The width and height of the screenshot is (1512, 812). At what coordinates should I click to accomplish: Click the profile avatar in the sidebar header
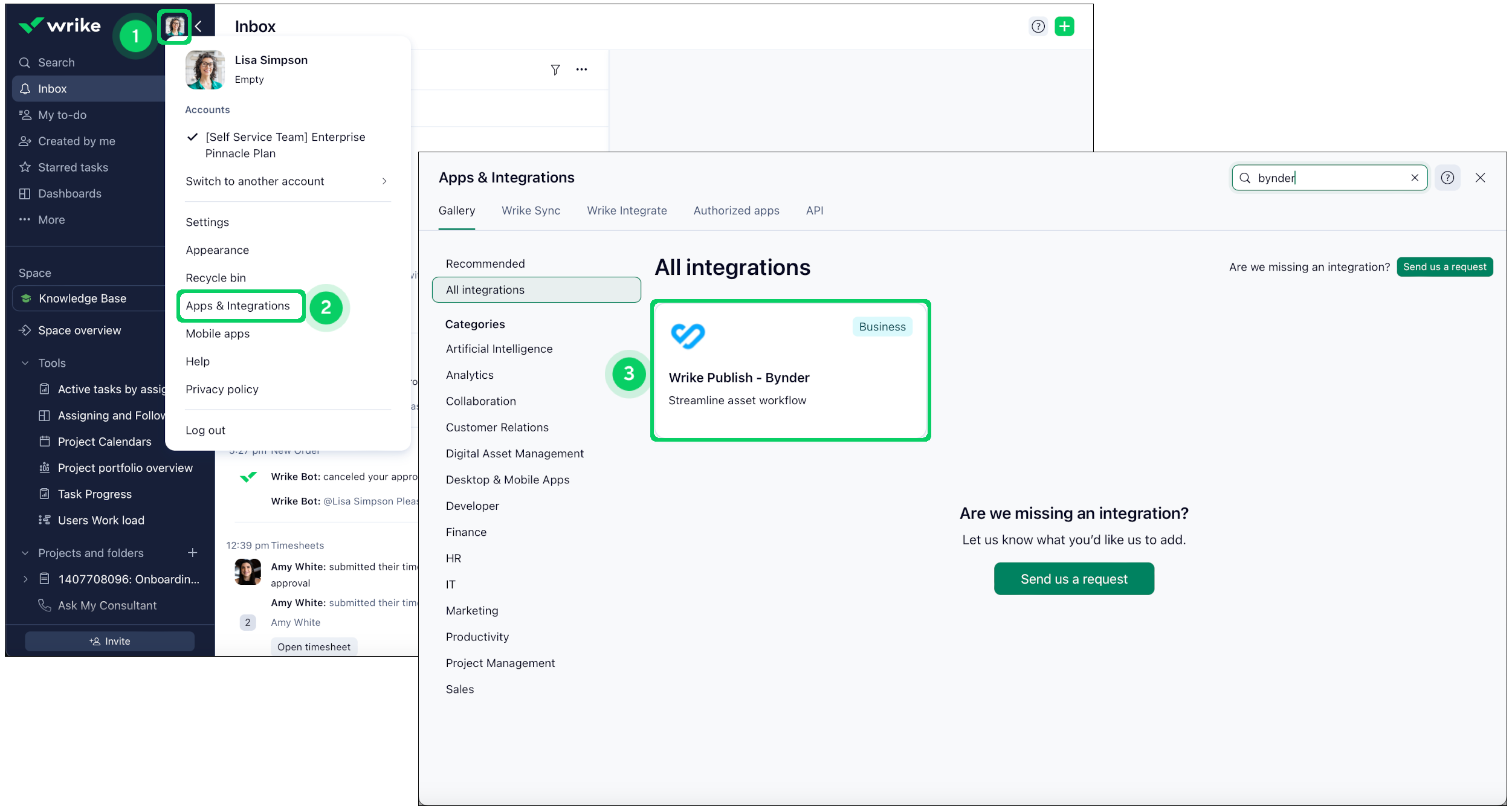(175, 26)
